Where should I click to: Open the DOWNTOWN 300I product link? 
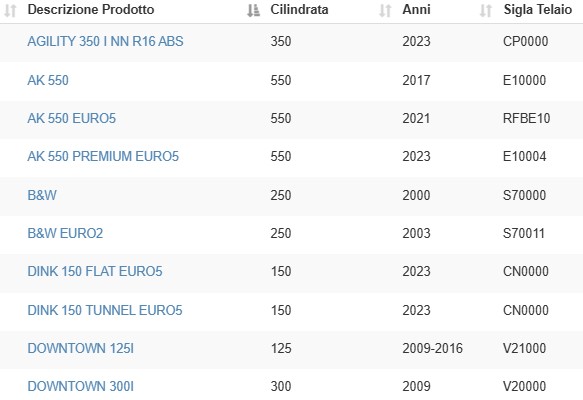coord(81,386)
